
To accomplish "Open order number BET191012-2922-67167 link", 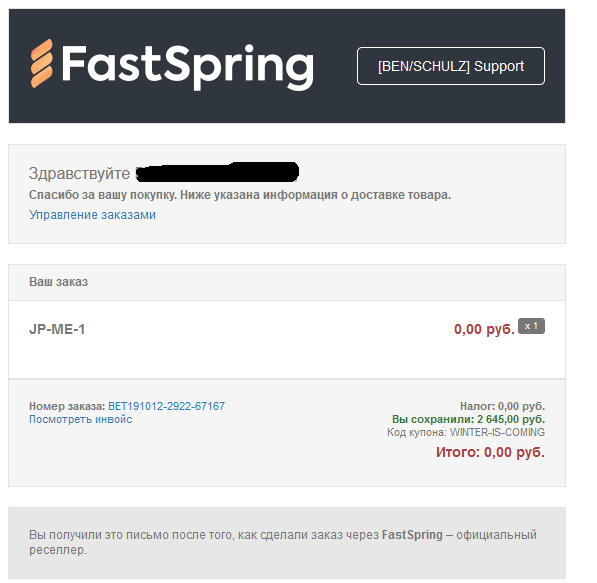I will coord(166,406).
